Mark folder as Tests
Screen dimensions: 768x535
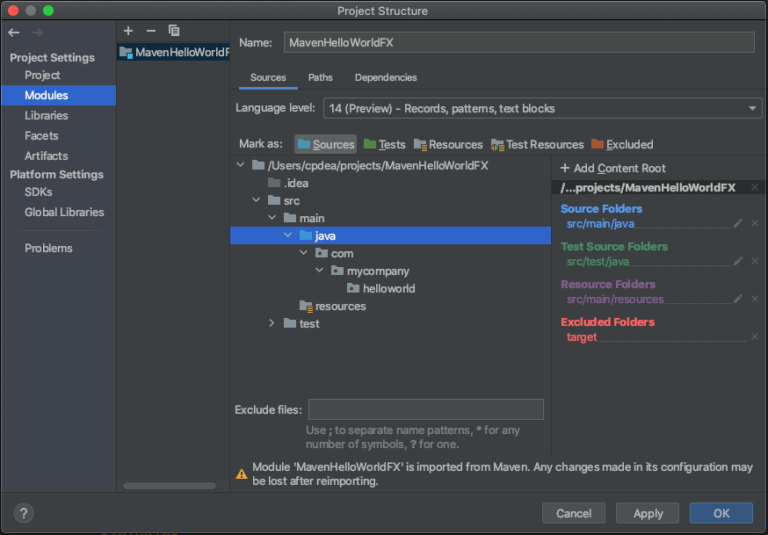pos(384,145)
